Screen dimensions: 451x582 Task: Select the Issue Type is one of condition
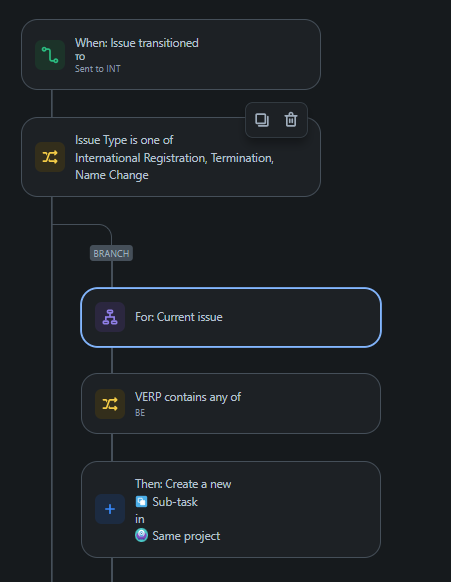171,157
